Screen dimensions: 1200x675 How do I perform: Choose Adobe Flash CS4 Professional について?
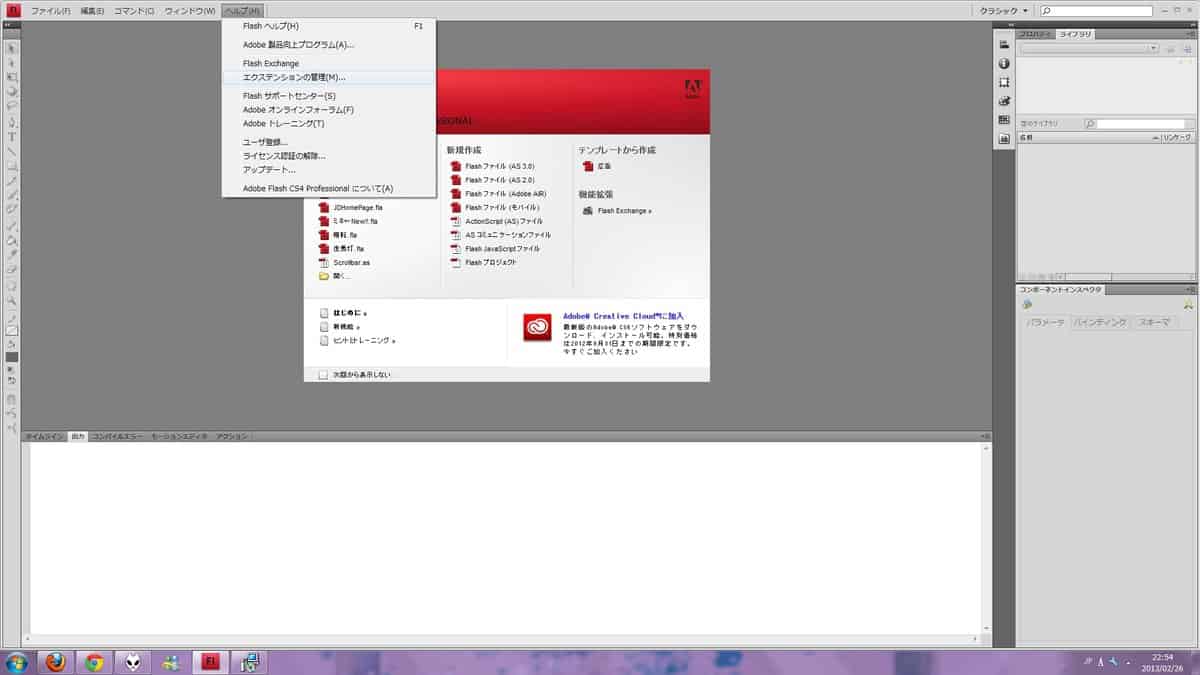click(329, 188)
